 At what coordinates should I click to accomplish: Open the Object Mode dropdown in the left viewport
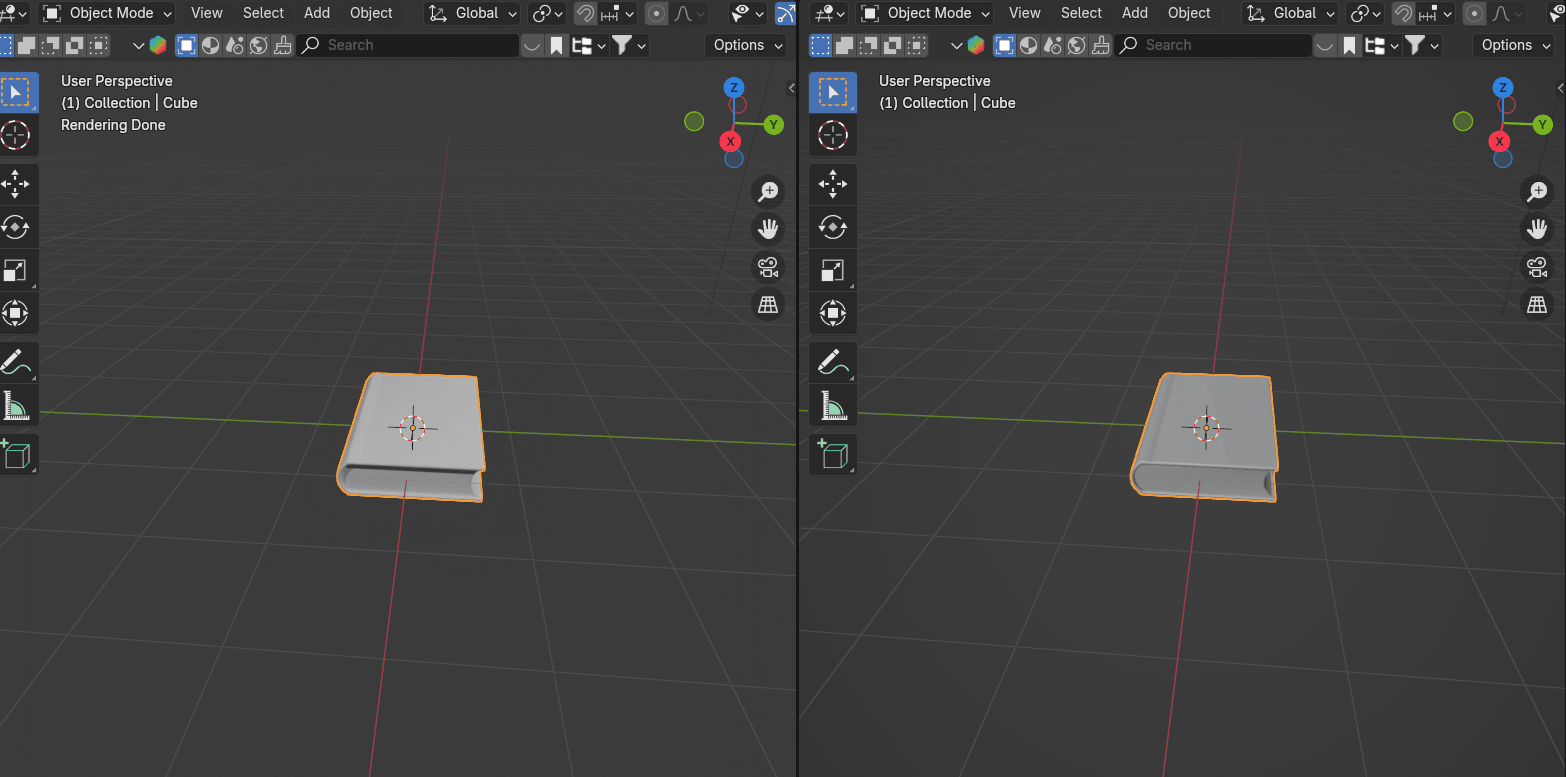coord(108,14)
